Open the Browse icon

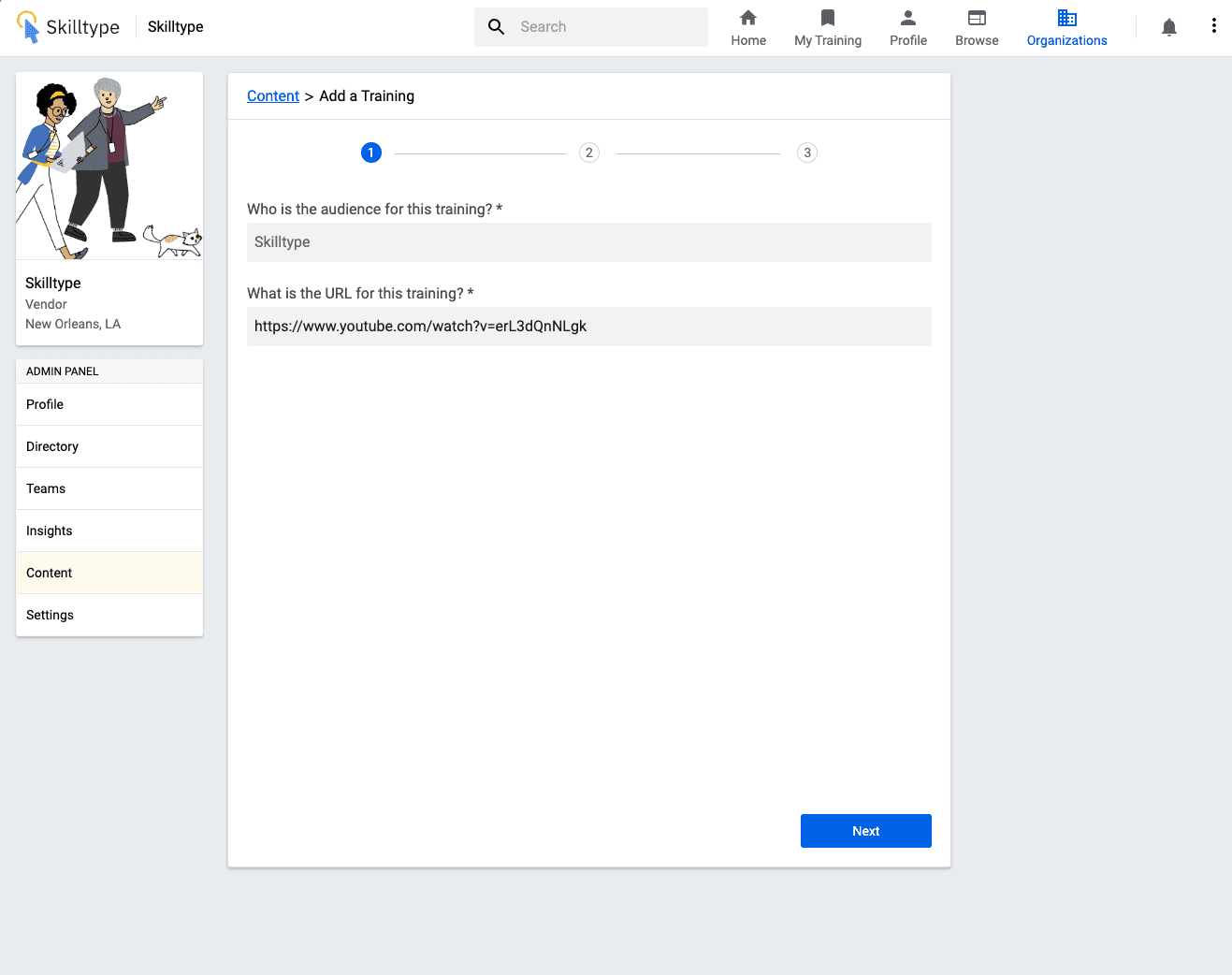point(977,18)
